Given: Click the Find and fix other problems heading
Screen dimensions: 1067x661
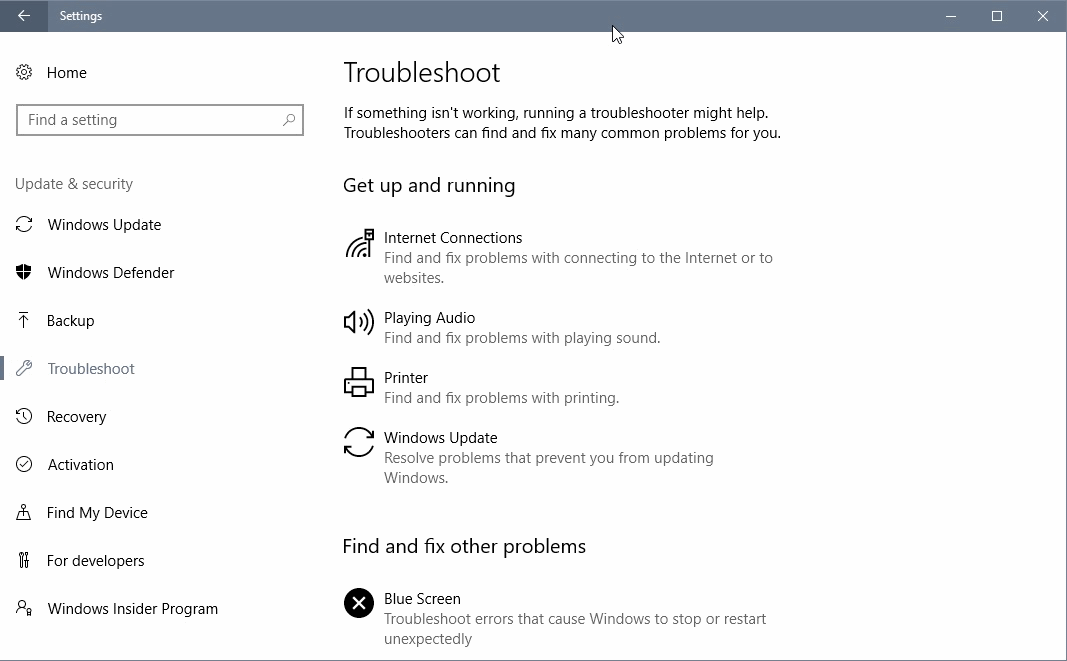Looking at the screenshot, I should 464,546.
